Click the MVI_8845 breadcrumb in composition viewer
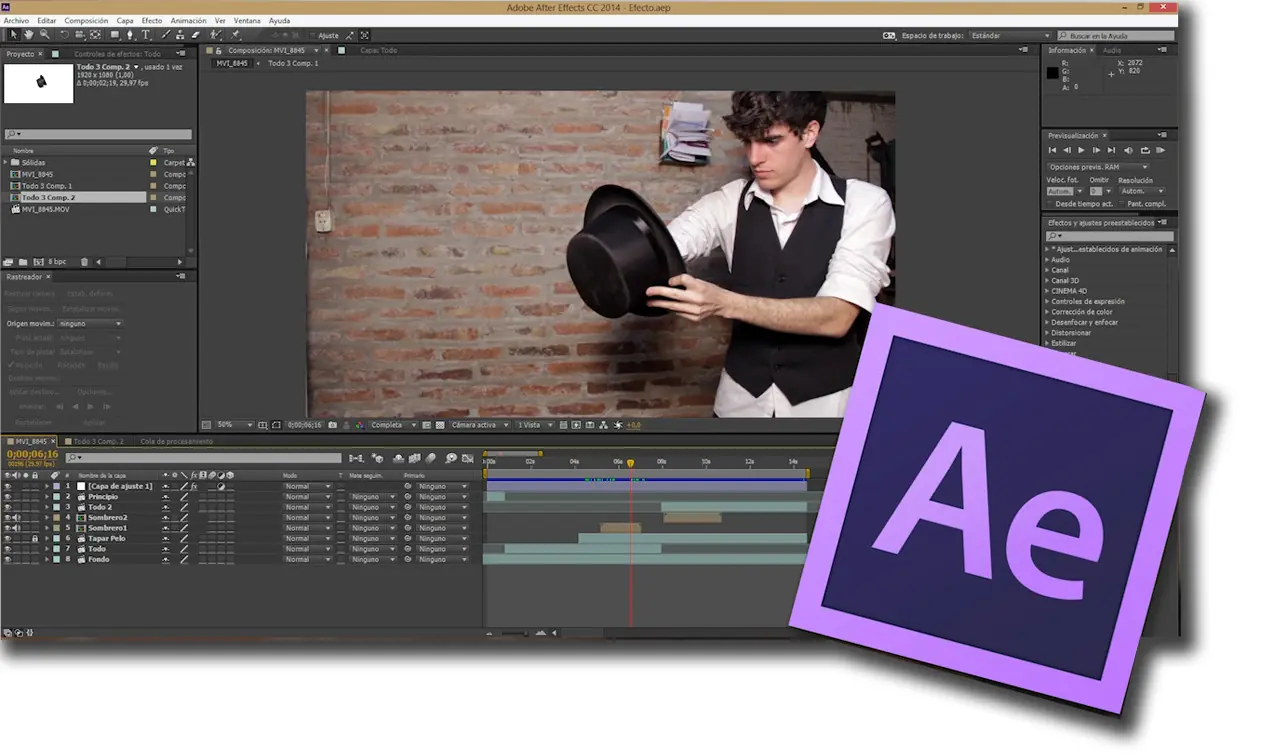 (x=232, y=63)
